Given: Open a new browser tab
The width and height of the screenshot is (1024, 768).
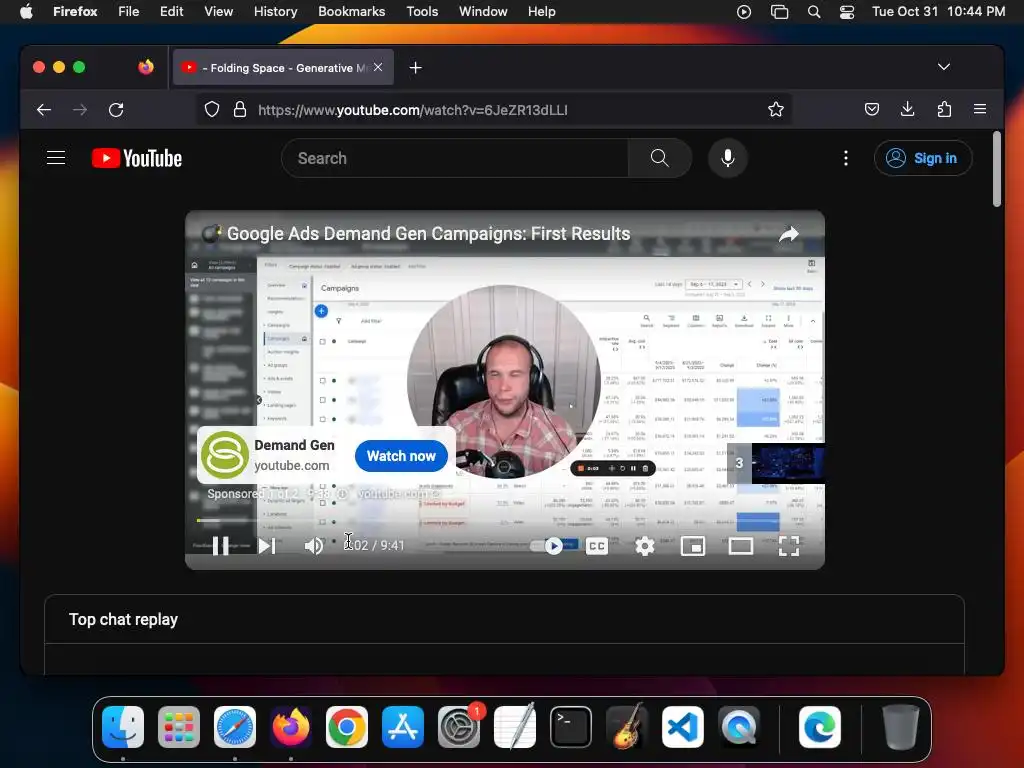Looking at the screenshot, I should [x=415, y=68].
